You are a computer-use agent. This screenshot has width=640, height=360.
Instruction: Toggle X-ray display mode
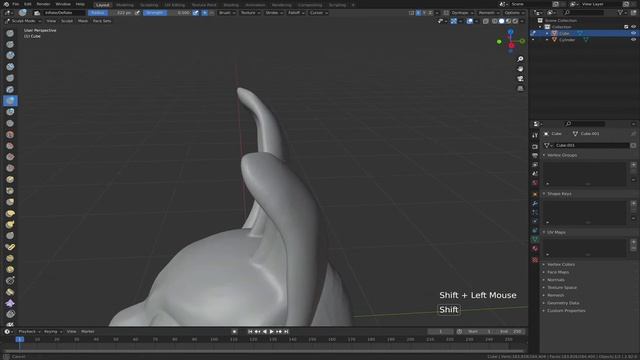(486, 21)
